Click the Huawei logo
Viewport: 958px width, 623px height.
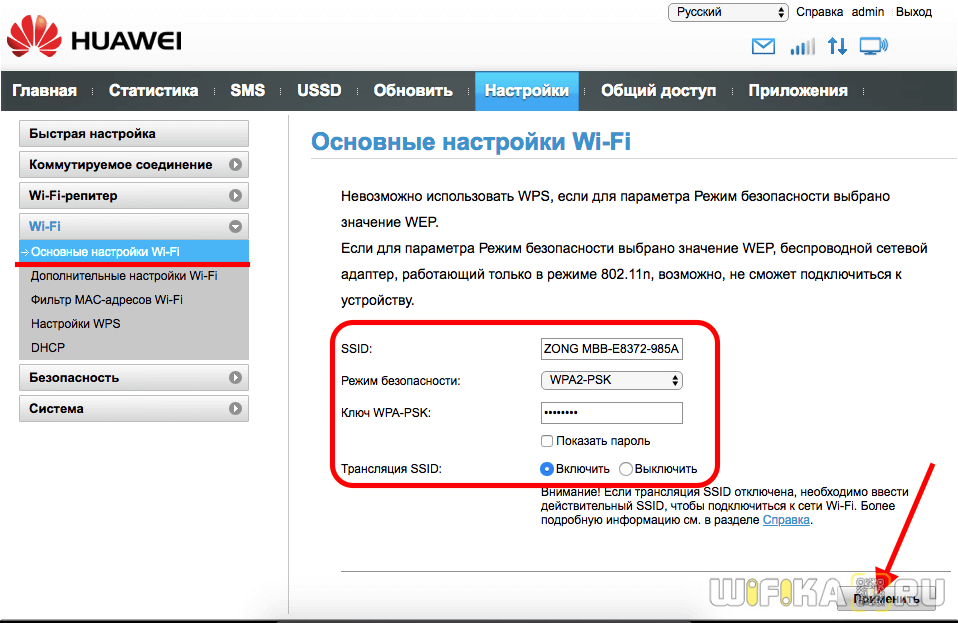coord(94,40)
